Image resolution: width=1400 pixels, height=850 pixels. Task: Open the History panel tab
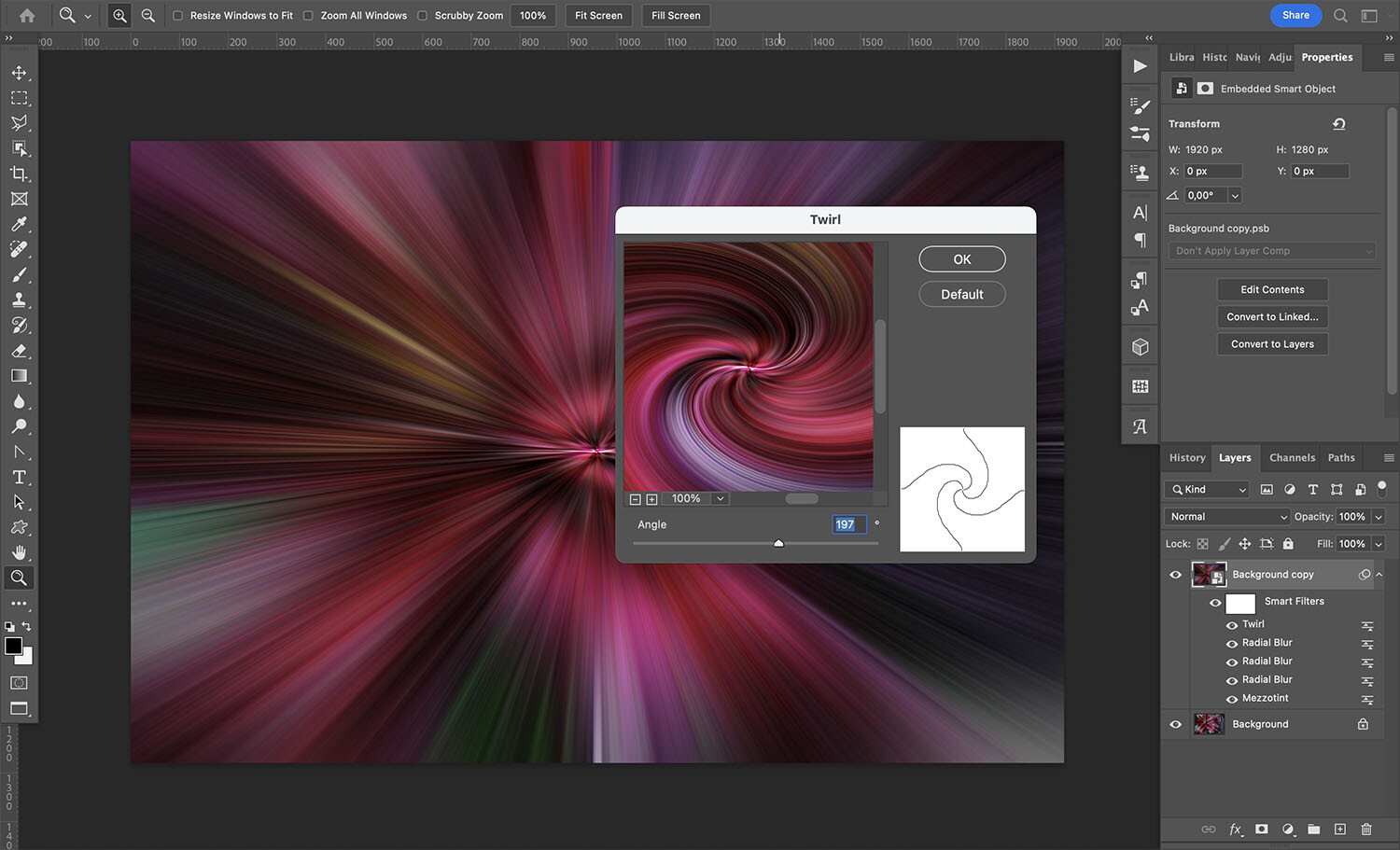pyautogui.click(x=1186, y=457)
